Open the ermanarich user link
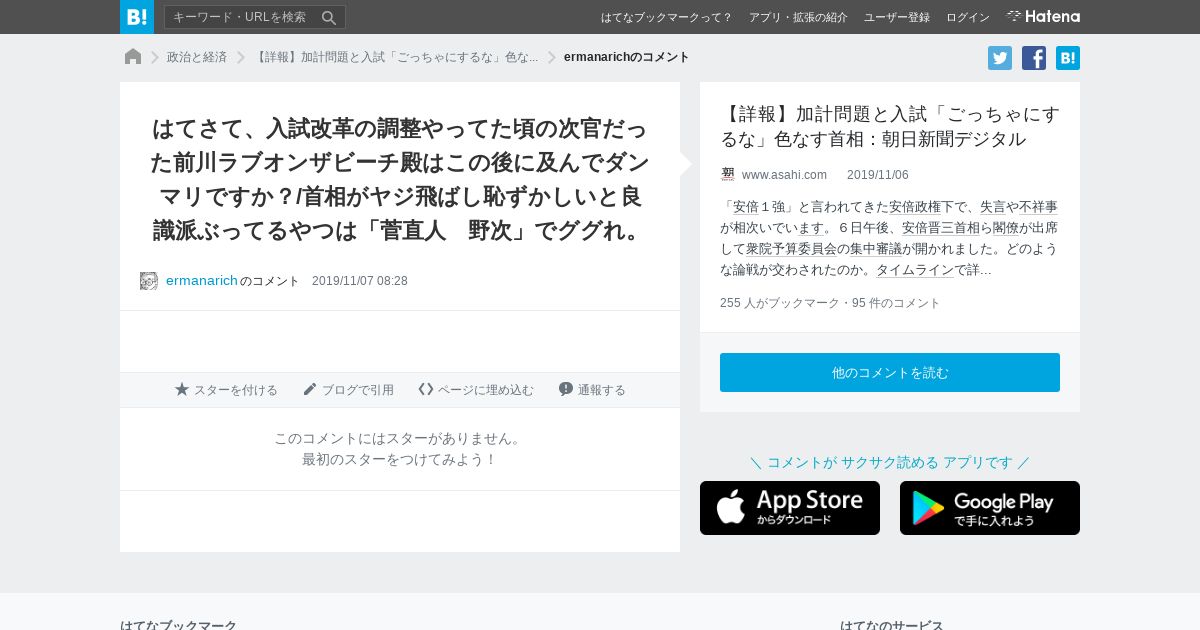The height and width of the screenshot is (630, 1200). coord(202,281)
